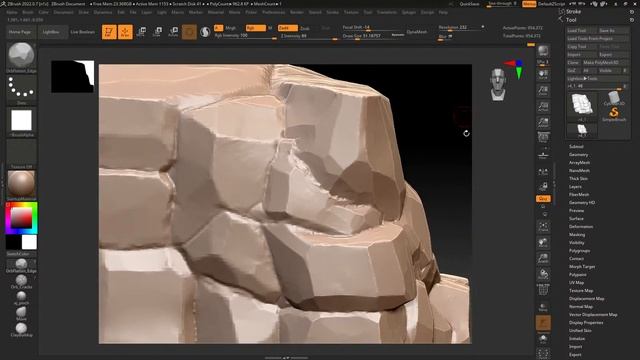This screenshot has width=640, height=360.
Task: Expand the Subtool section
Action: [576, 147]
